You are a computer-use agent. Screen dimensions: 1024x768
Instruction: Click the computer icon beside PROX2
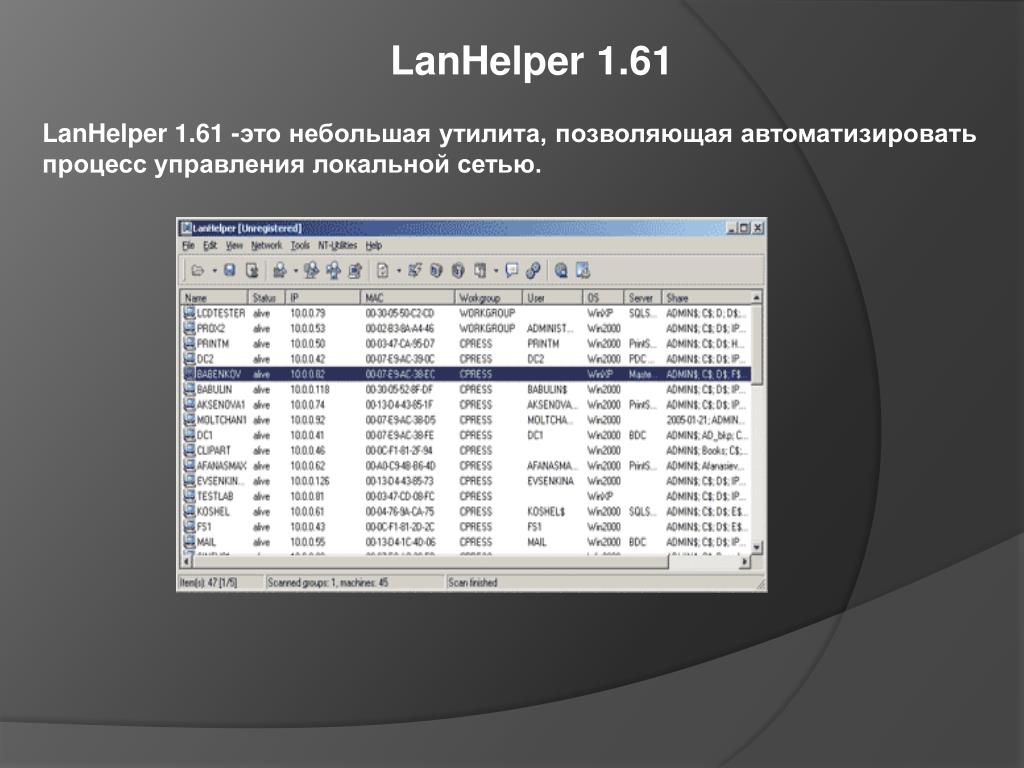[x=189, y=328]
